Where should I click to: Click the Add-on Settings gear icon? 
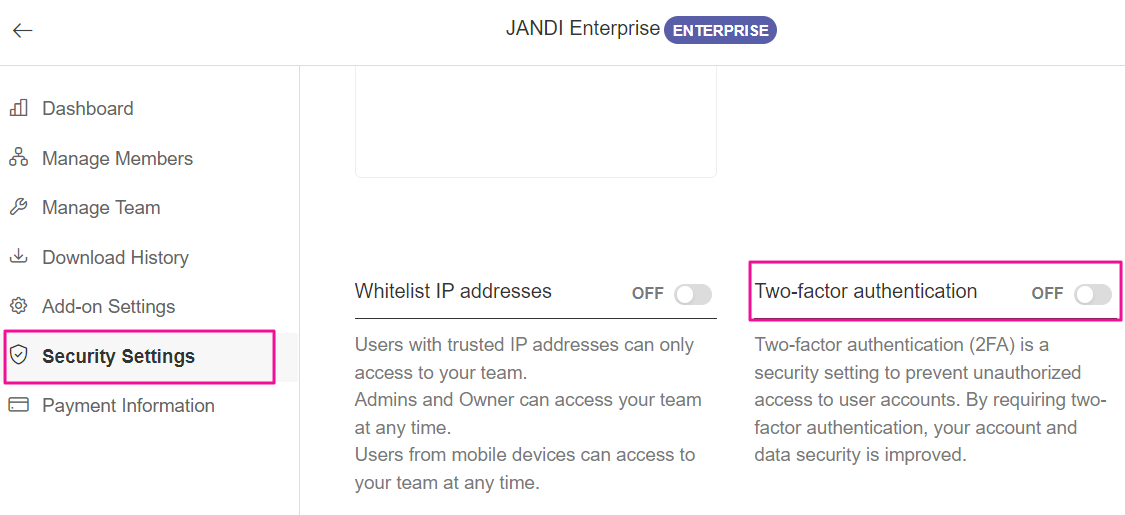pyautogui.click(x=18, y=306)
